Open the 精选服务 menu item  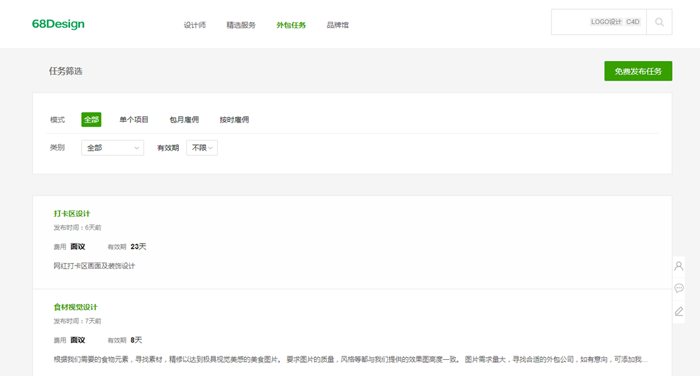coord(241,25)
